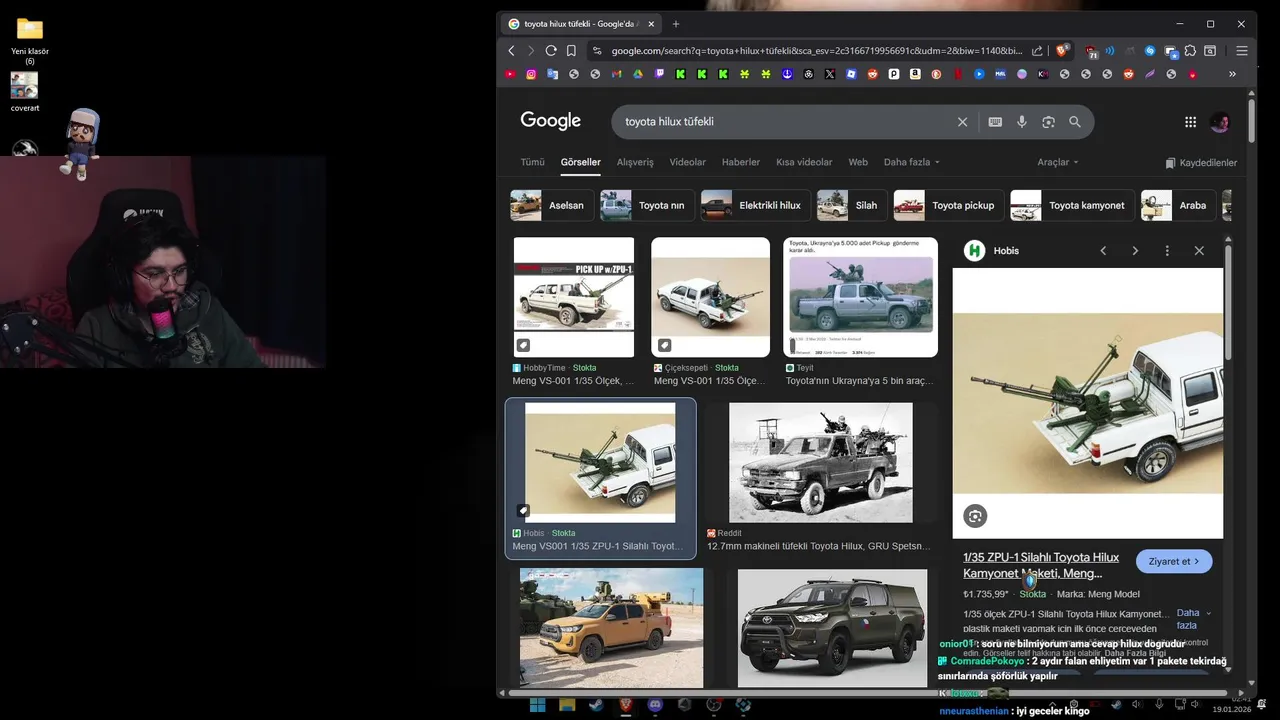This screenshot has height=720, width=1280.
Task: Filter images by the Toyota kamyonet chip
Action: click(1072, 205)
